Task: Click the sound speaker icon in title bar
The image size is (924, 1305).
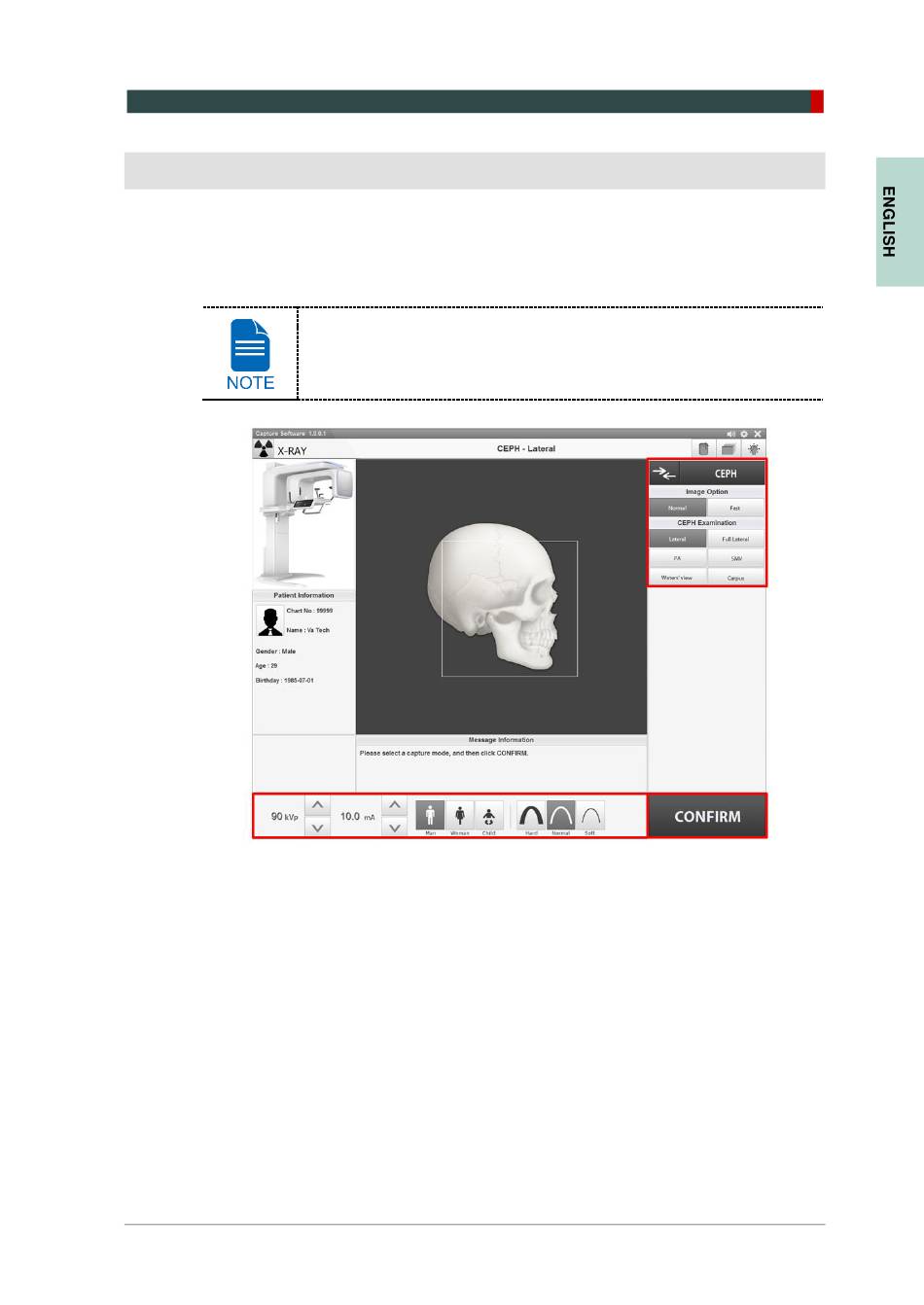Action: (731, 434)
